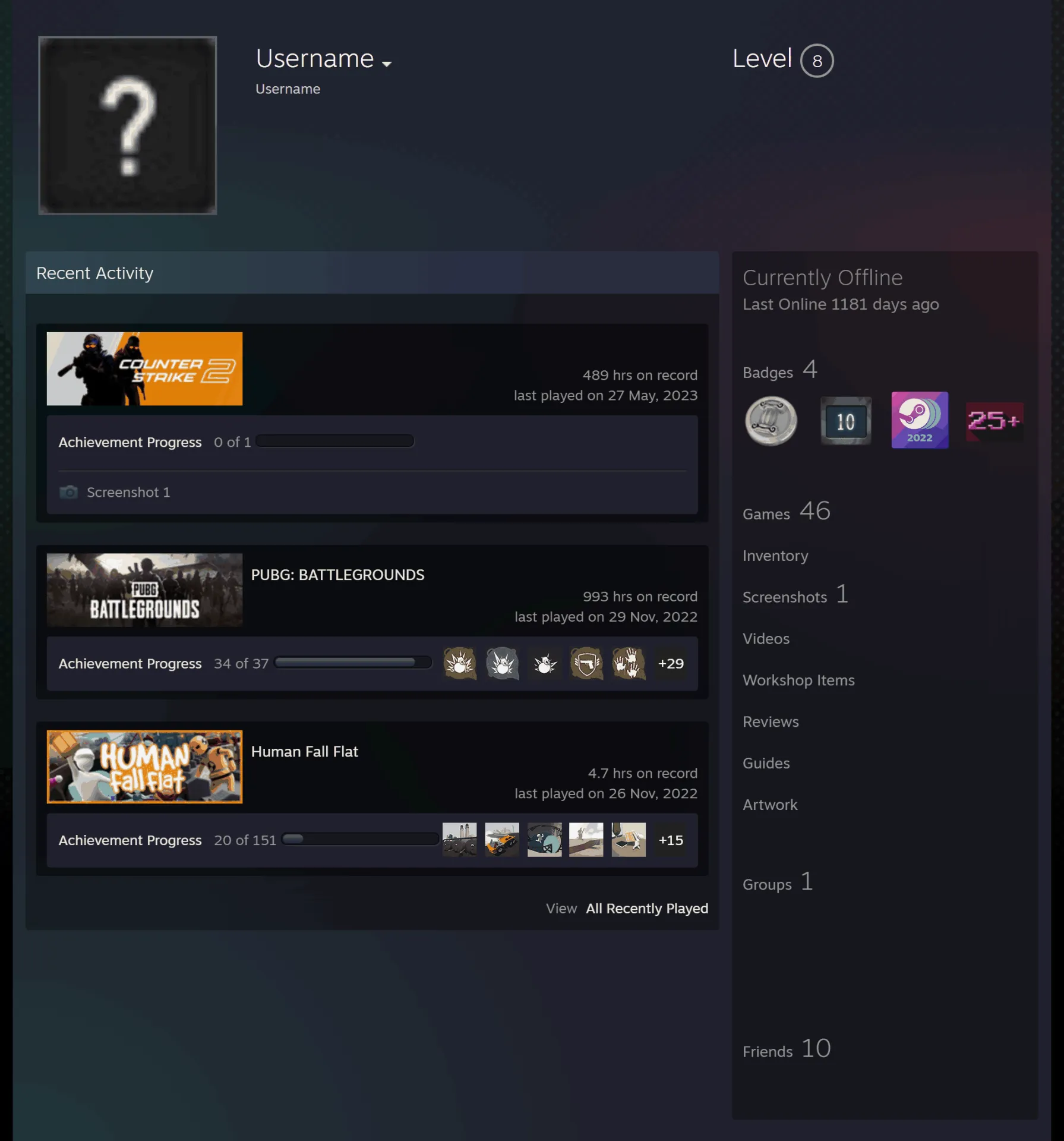1064x1141 pixels.
Task: Show the +15 more Human Fall Flat achievements
Action: tap(671, 840)
